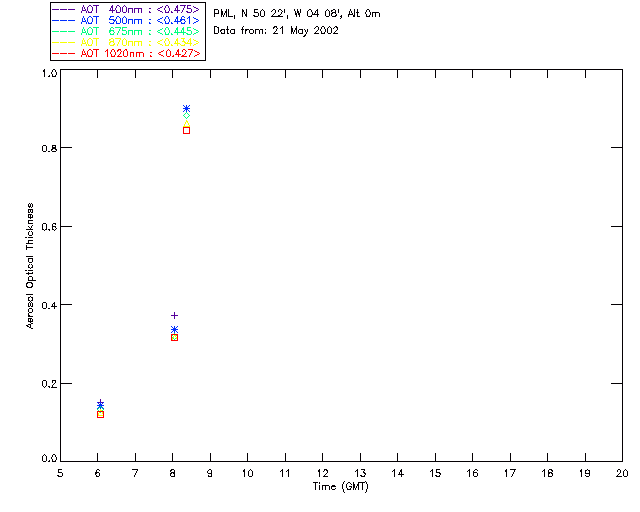
Task: Click the blue asterisk marker near 0.90
Action: coord(187,109)
